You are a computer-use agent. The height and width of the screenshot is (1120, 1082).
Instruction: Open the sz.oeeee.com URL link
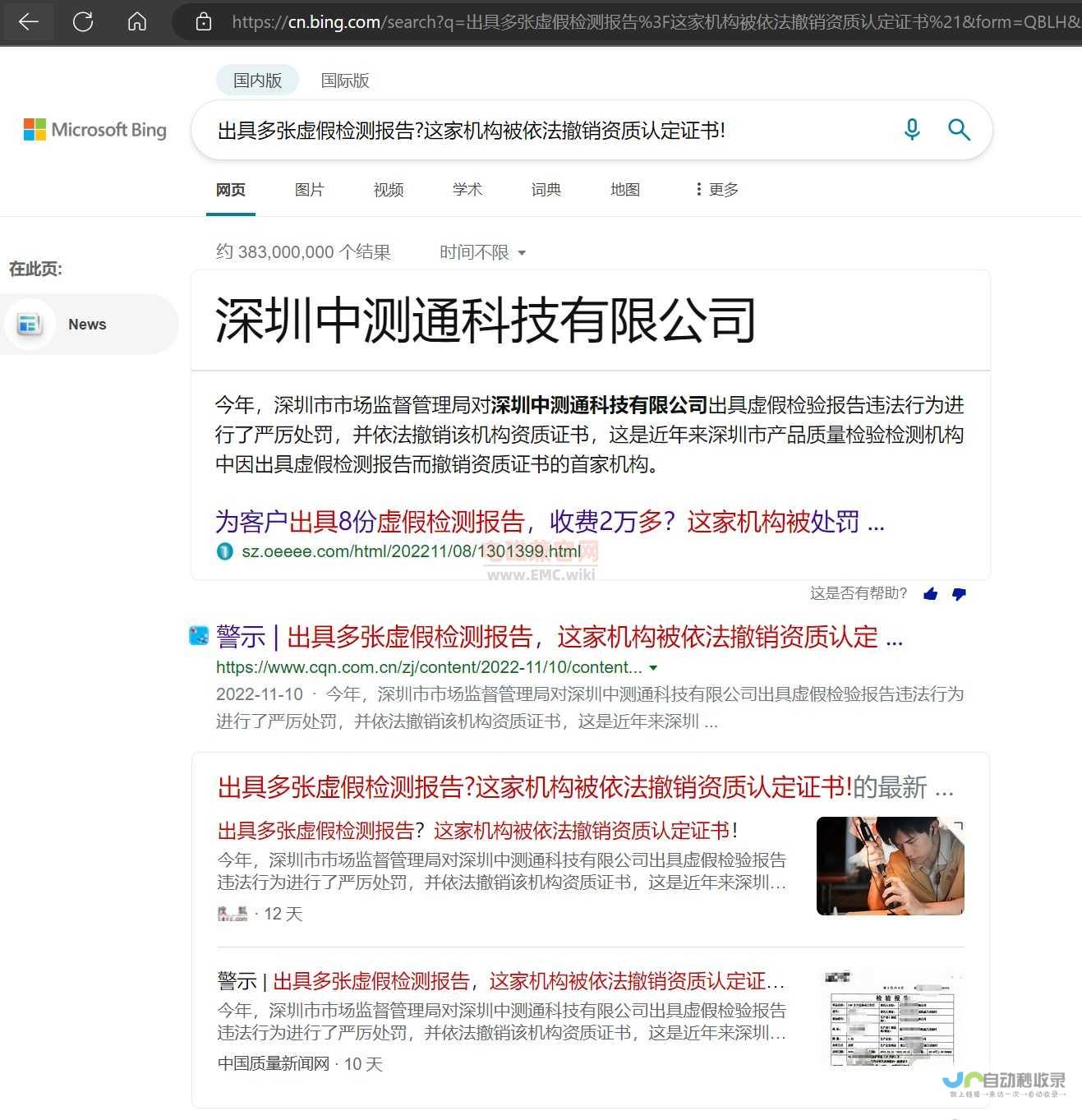(x=411, y=551)
